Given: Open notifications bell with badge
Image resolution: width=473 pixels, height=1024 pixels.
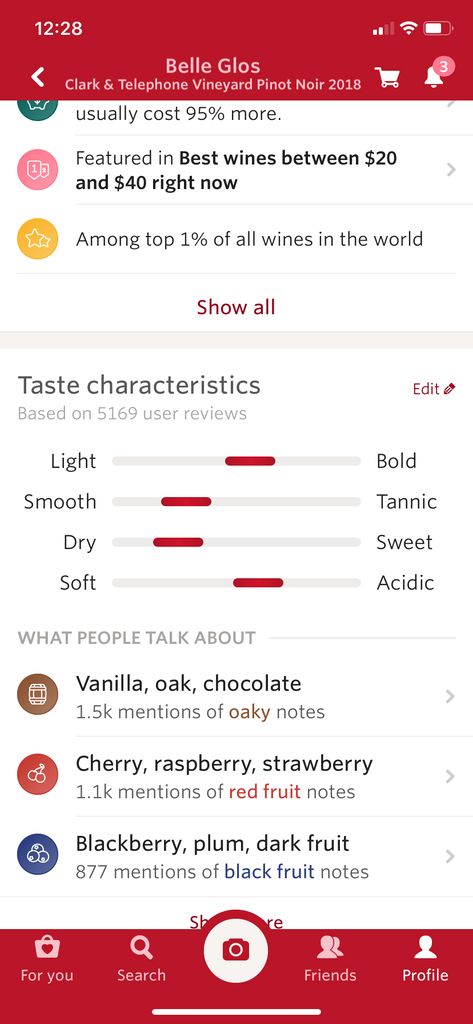Looking at the screenshot, I should click(434, 76).
